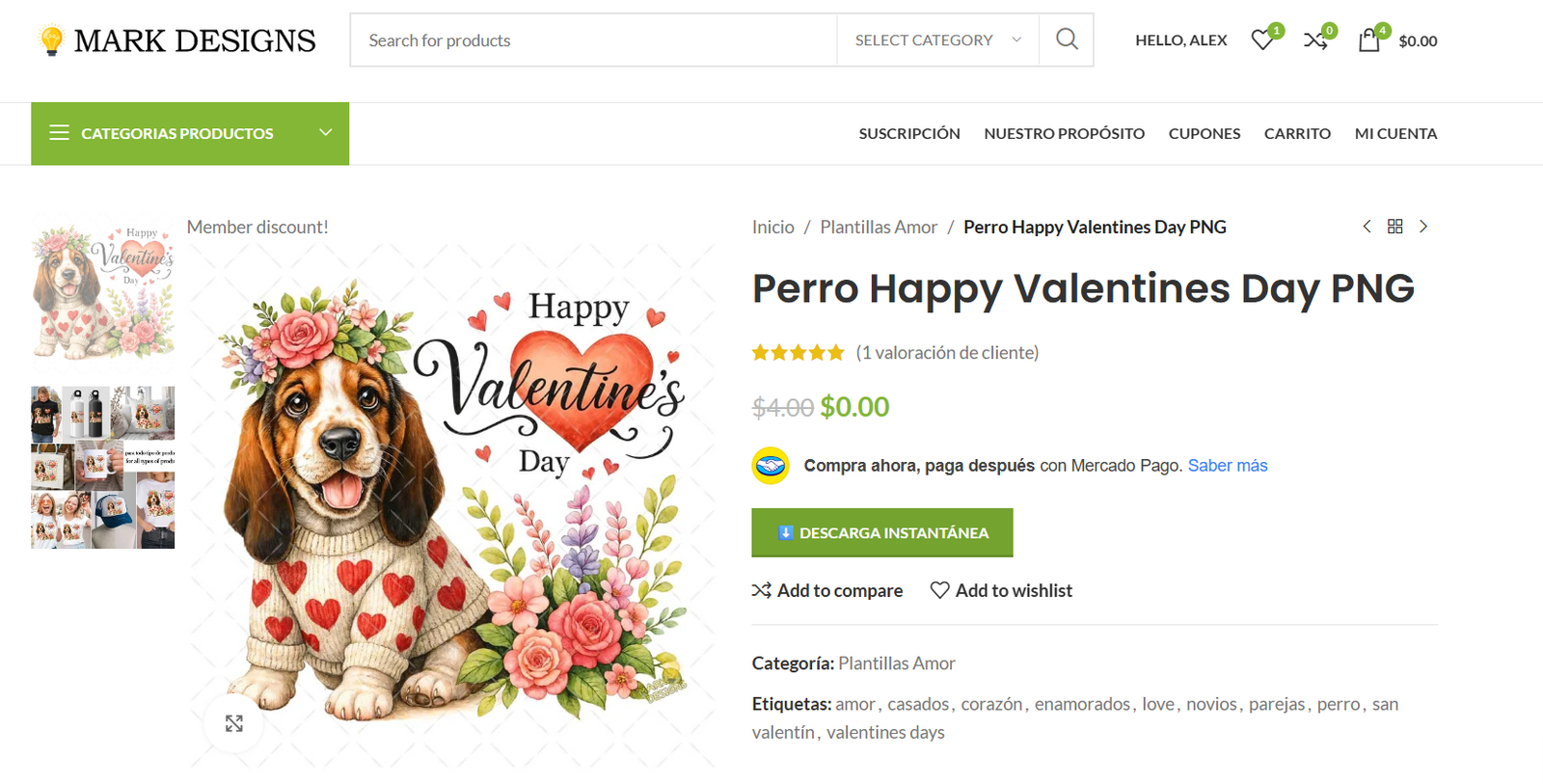Go to previous product arrow
This screenshot has width=1543, height=784.
[1367, 227]
